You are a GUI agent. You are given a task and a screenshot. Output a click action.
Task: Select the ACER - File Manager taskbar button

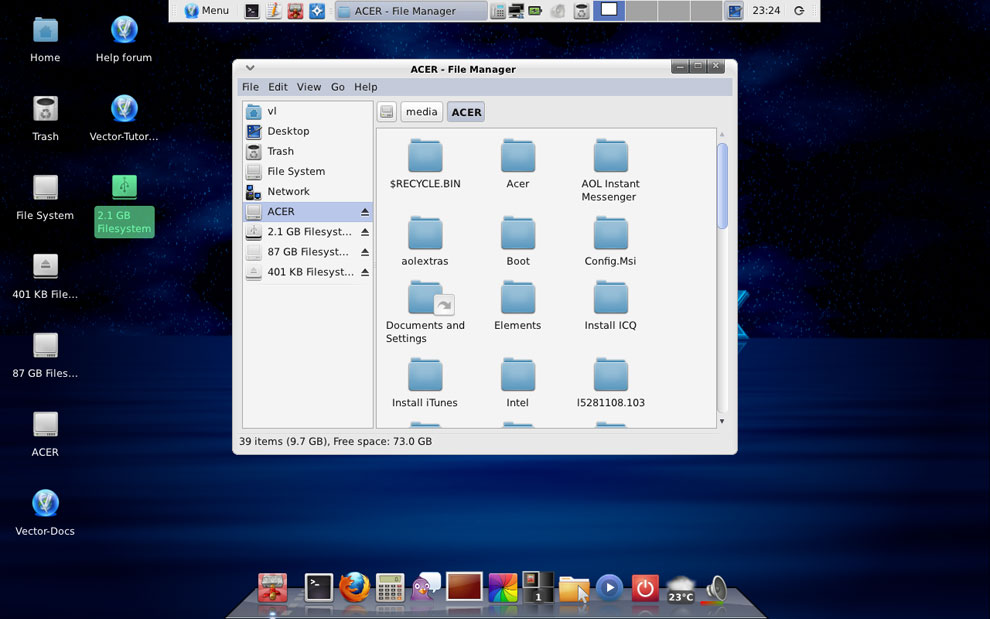coord(410,11)
